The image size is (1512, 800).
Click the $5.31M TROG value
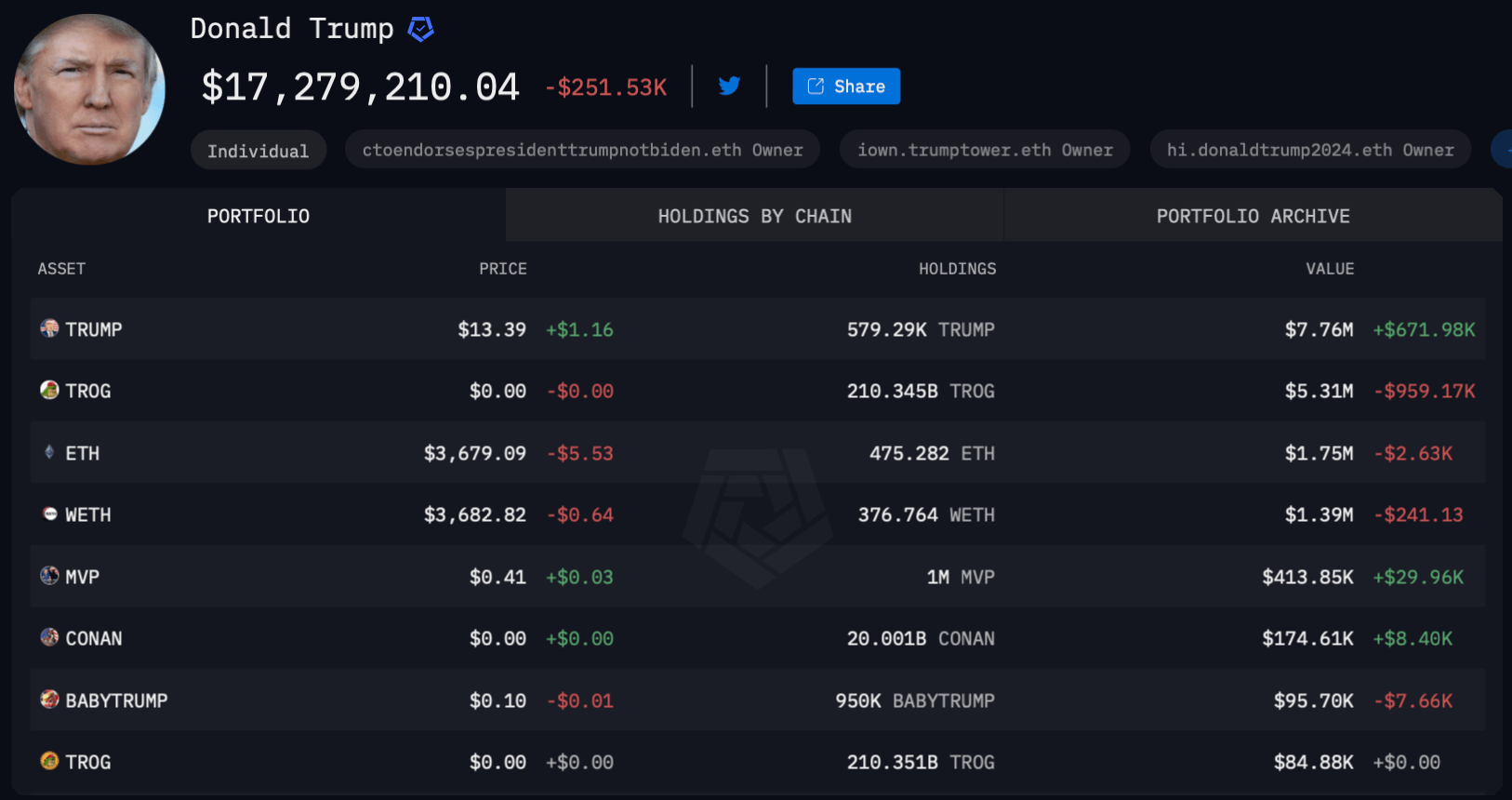(x=1320, y=391)
